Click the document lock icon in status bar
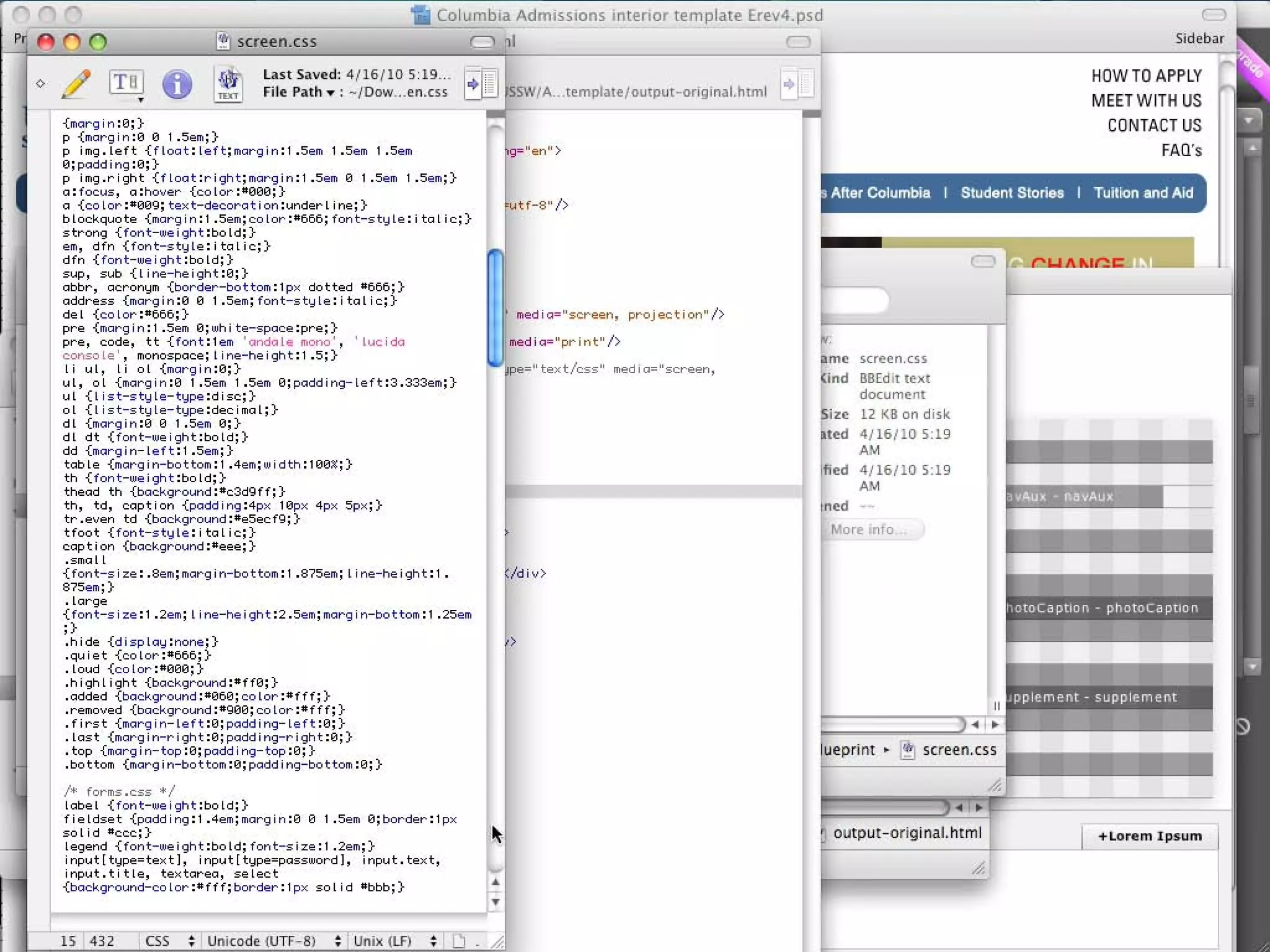 (459, 941)
